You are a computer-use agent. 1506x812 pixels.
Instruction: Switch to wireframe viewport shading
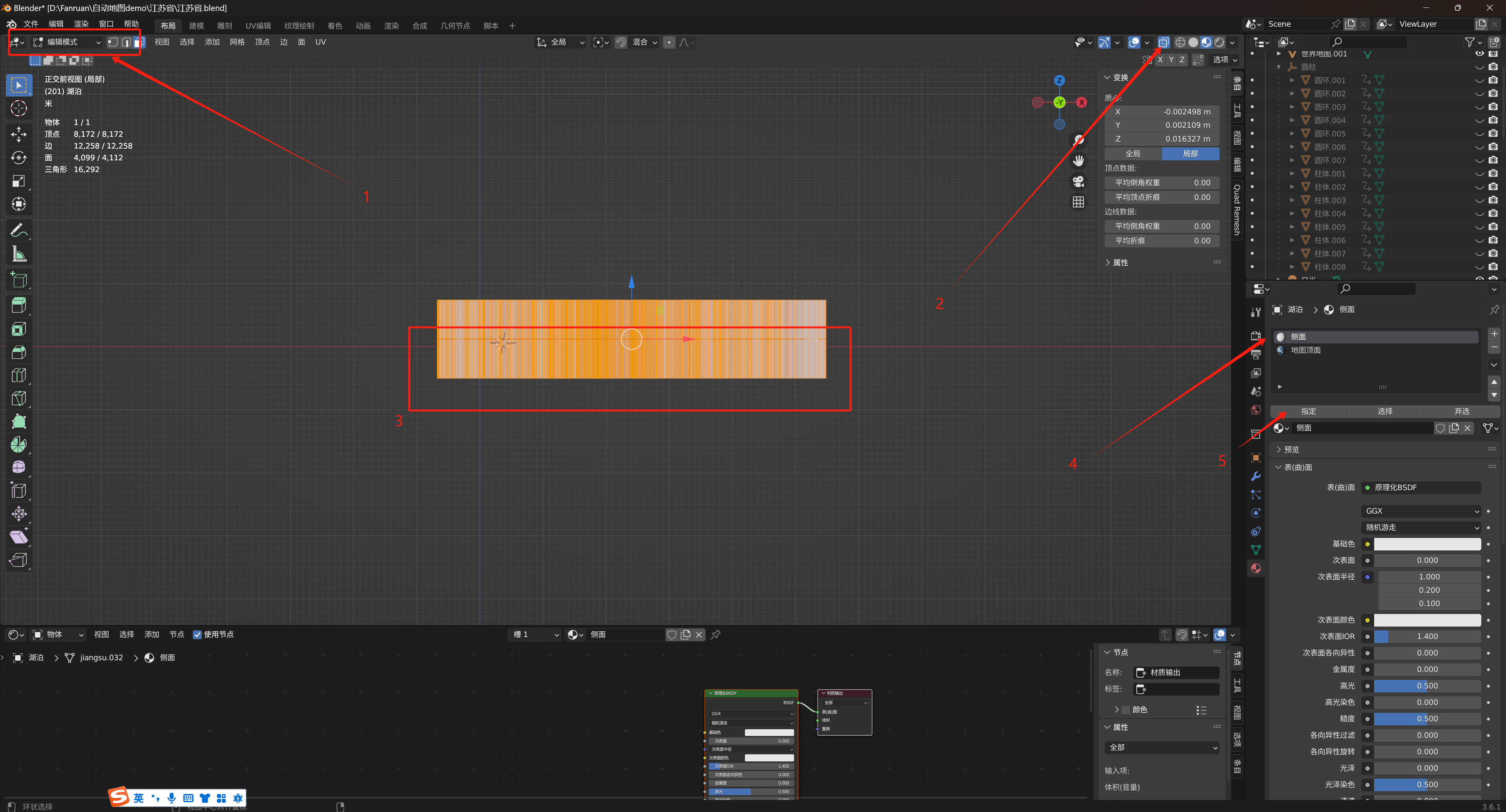point(1180,42)
